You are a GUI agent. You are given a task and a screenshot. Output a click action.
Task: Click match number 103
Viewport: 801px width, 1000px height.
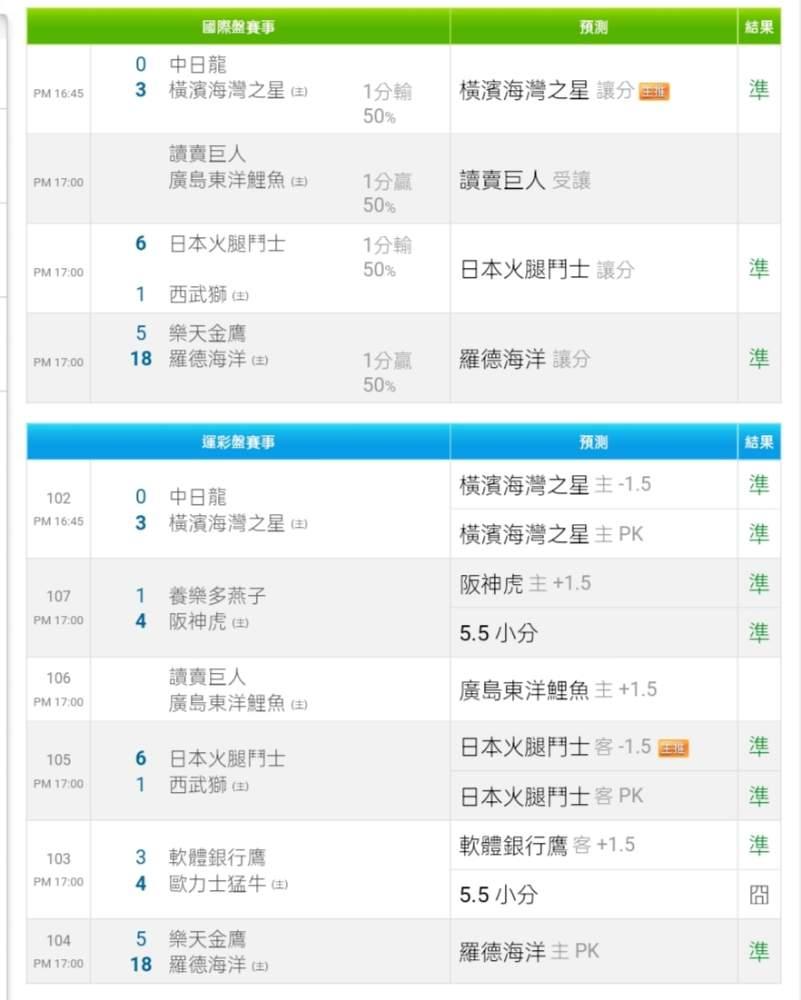[59, 858]
